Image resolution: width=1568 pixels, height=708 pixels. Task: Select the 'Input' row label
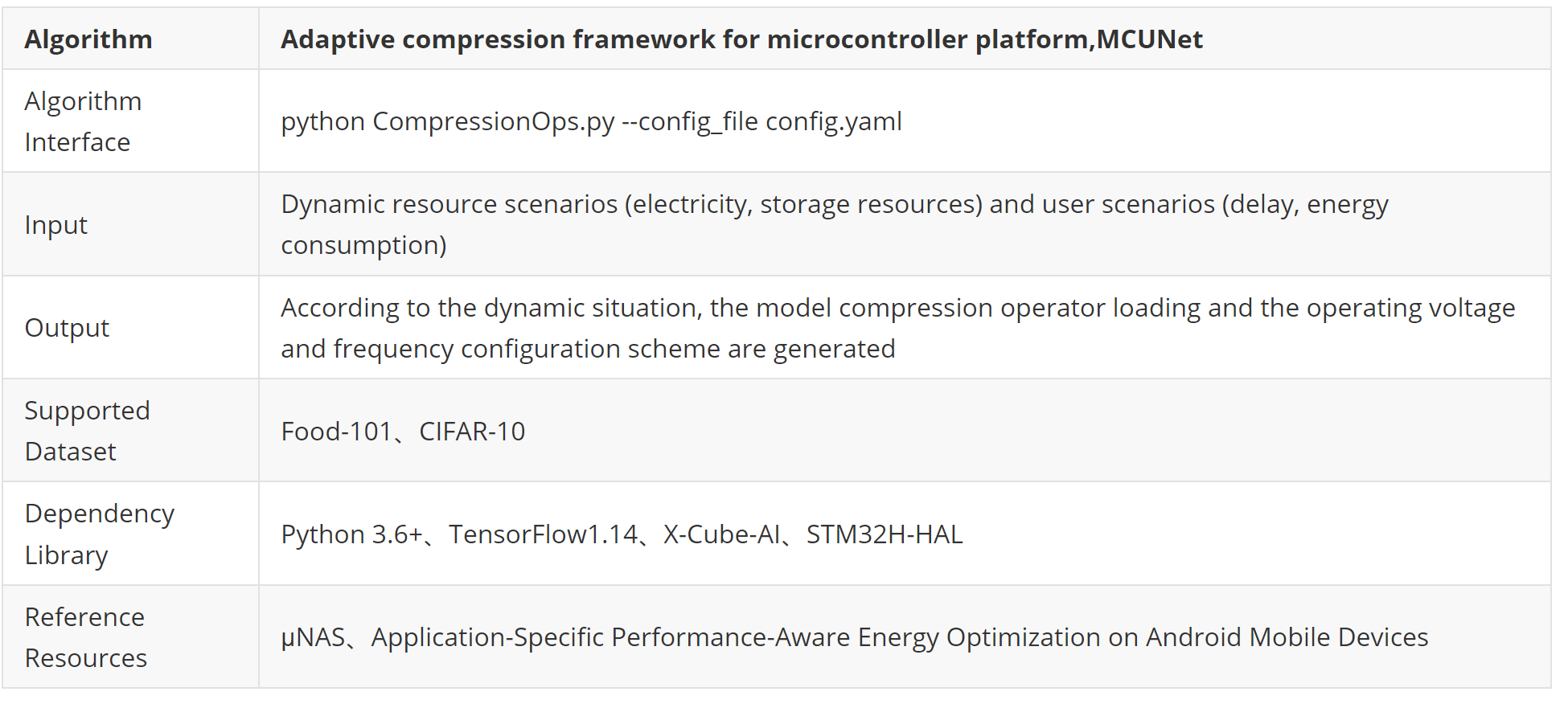coord(56,225)
